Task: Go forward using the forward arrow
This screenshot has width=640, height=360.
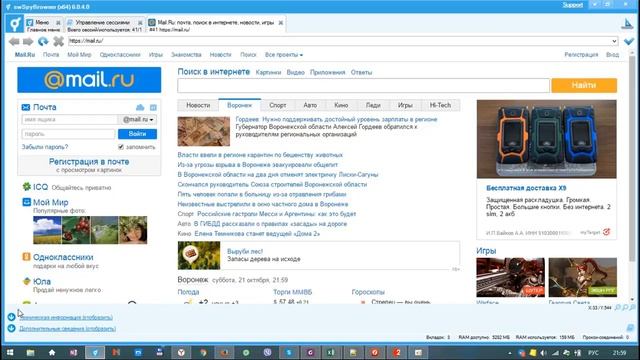Action: [x=28, y=41]
